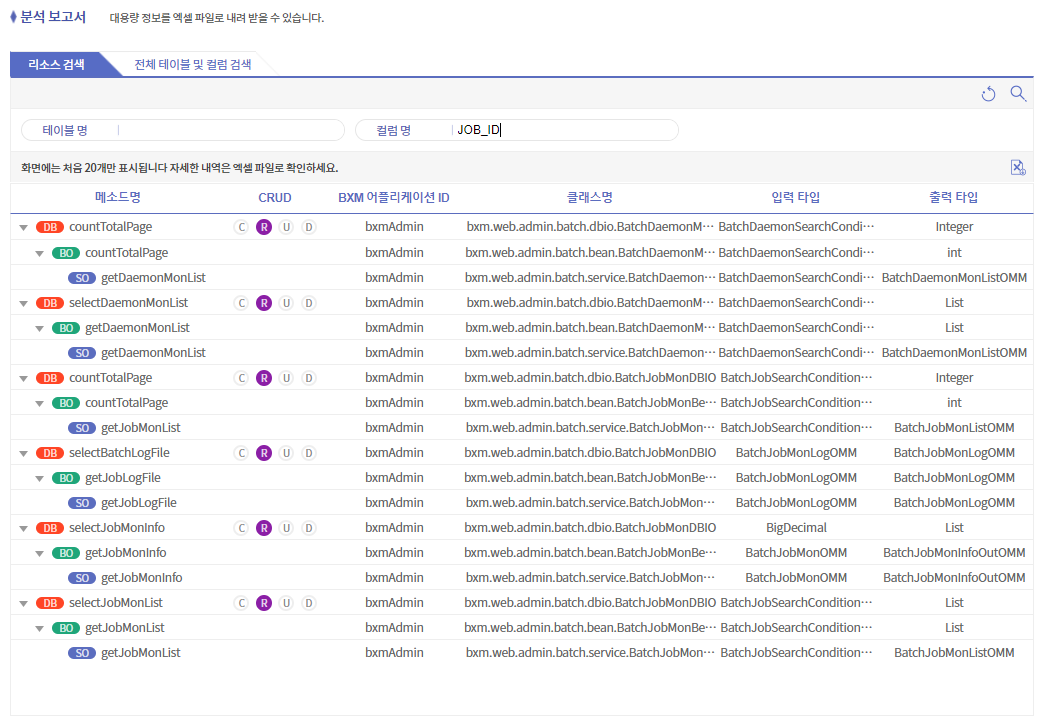Click the magnifier search icon
This screenshot has height=728, width=1043.
(x=1018, y=93)
